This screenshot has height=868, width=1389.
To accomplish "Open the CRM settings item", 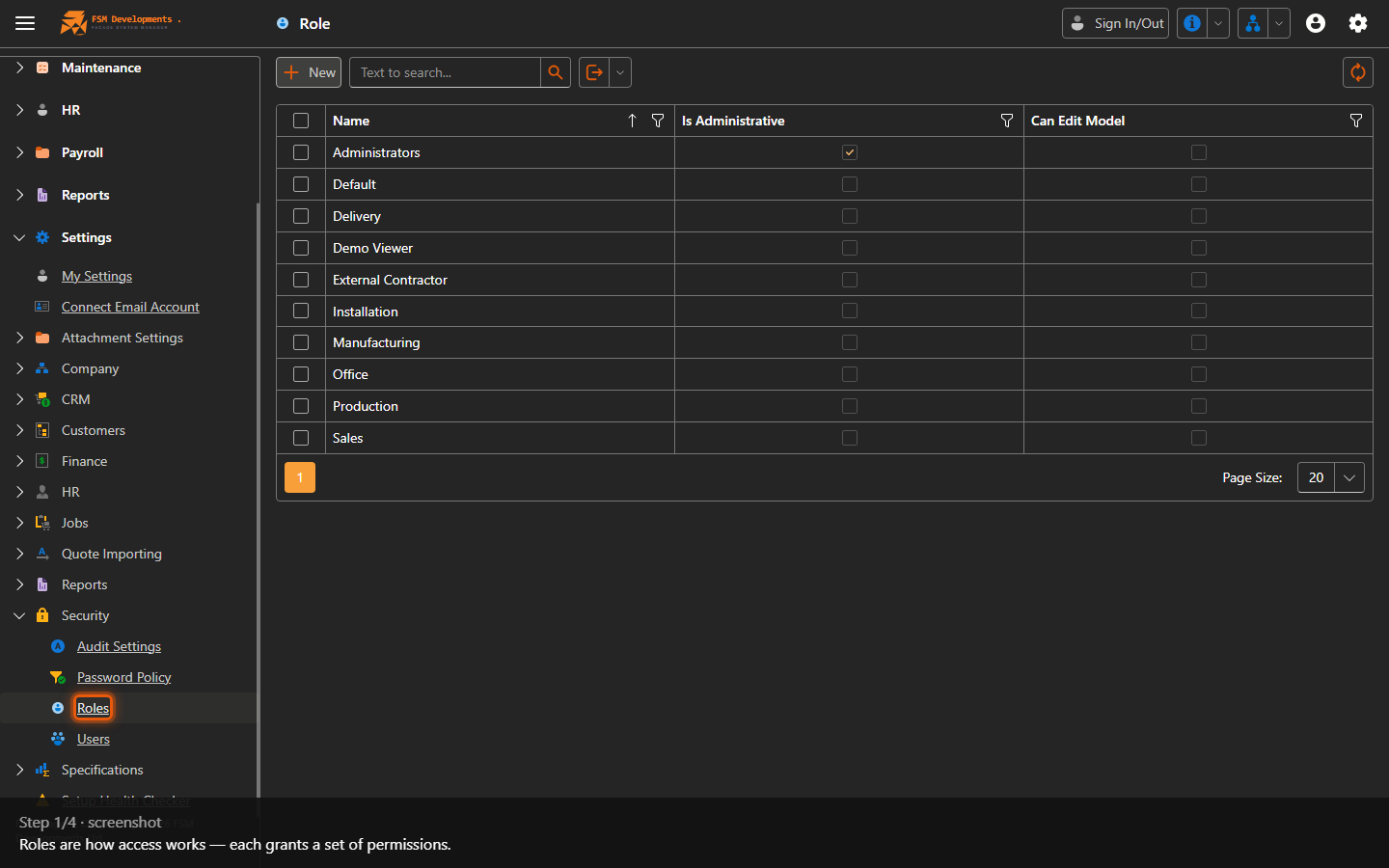I will coord(76,399).
